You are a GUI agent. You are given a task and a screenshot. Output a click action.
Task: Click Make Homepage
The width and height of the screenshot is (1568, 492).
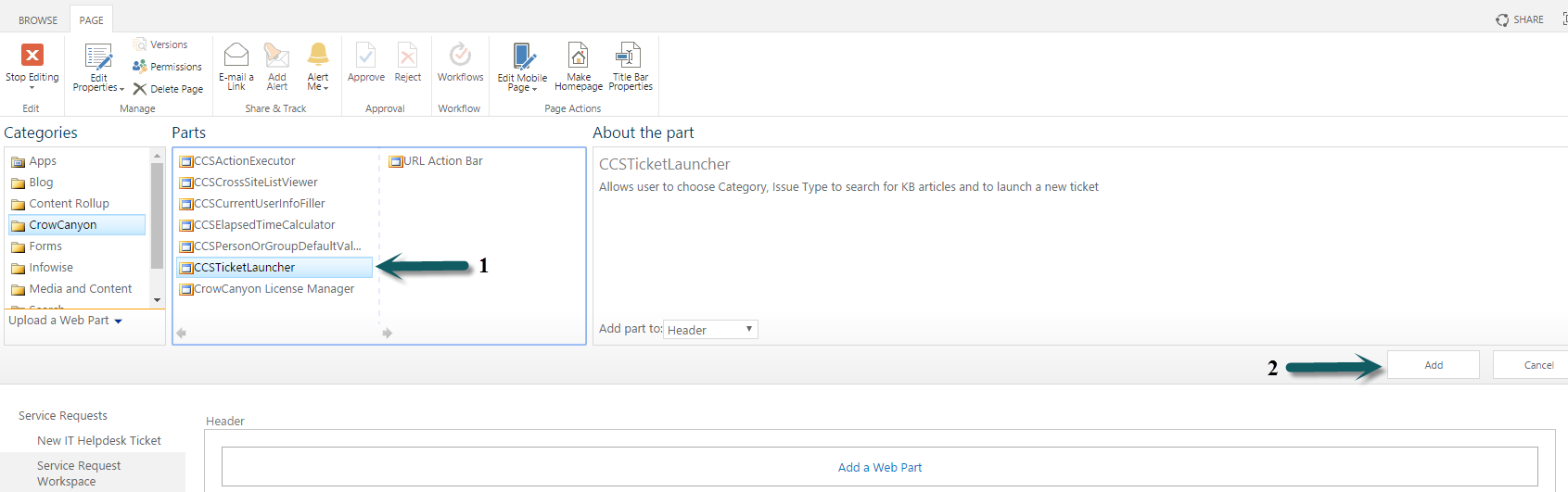(x=579, y=67)
